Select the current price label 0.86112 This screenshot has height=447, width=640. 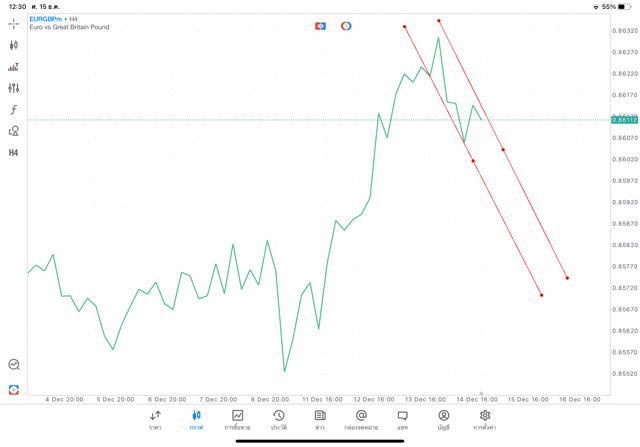coord(624,120)
